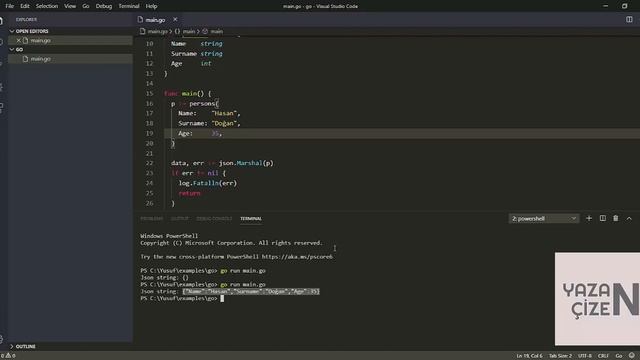640x360 pixels.
Task: Close main.go in Open Editors list
Action: coord(18,40)
